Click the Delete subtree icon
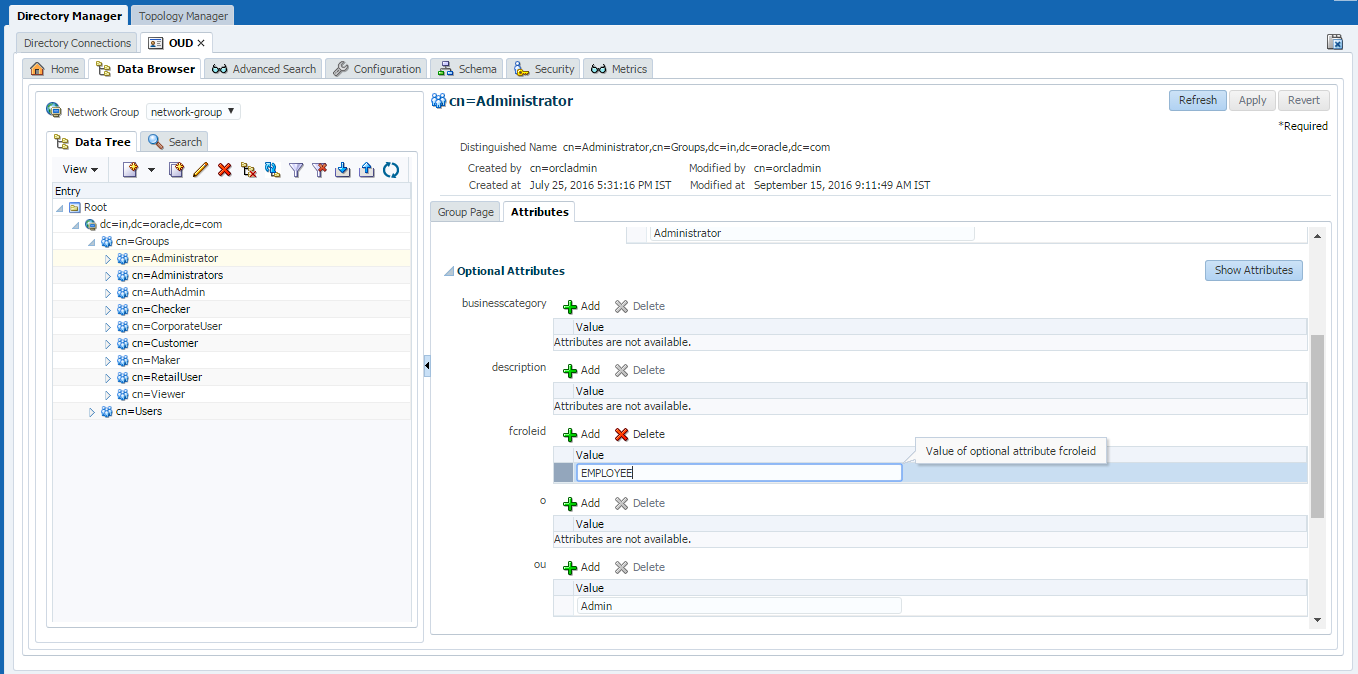 tap(249, 170)
